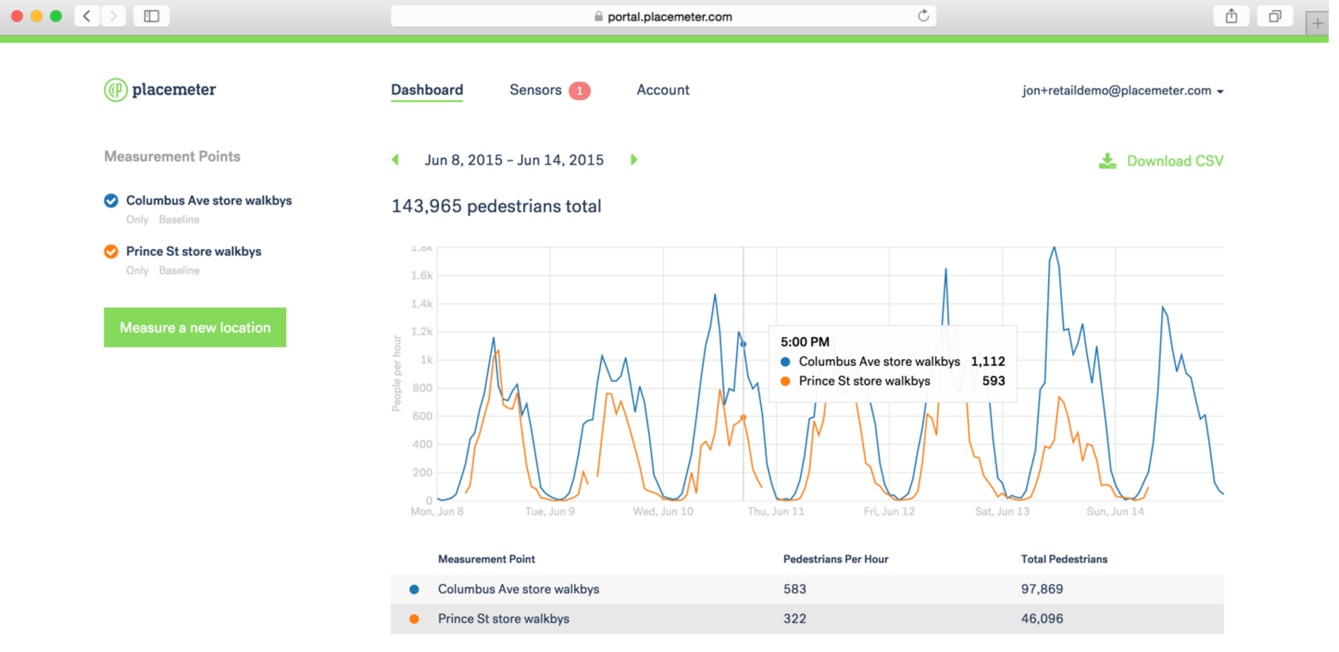
Task: Open a new tab with plus button
Action: click(1317, 23)
